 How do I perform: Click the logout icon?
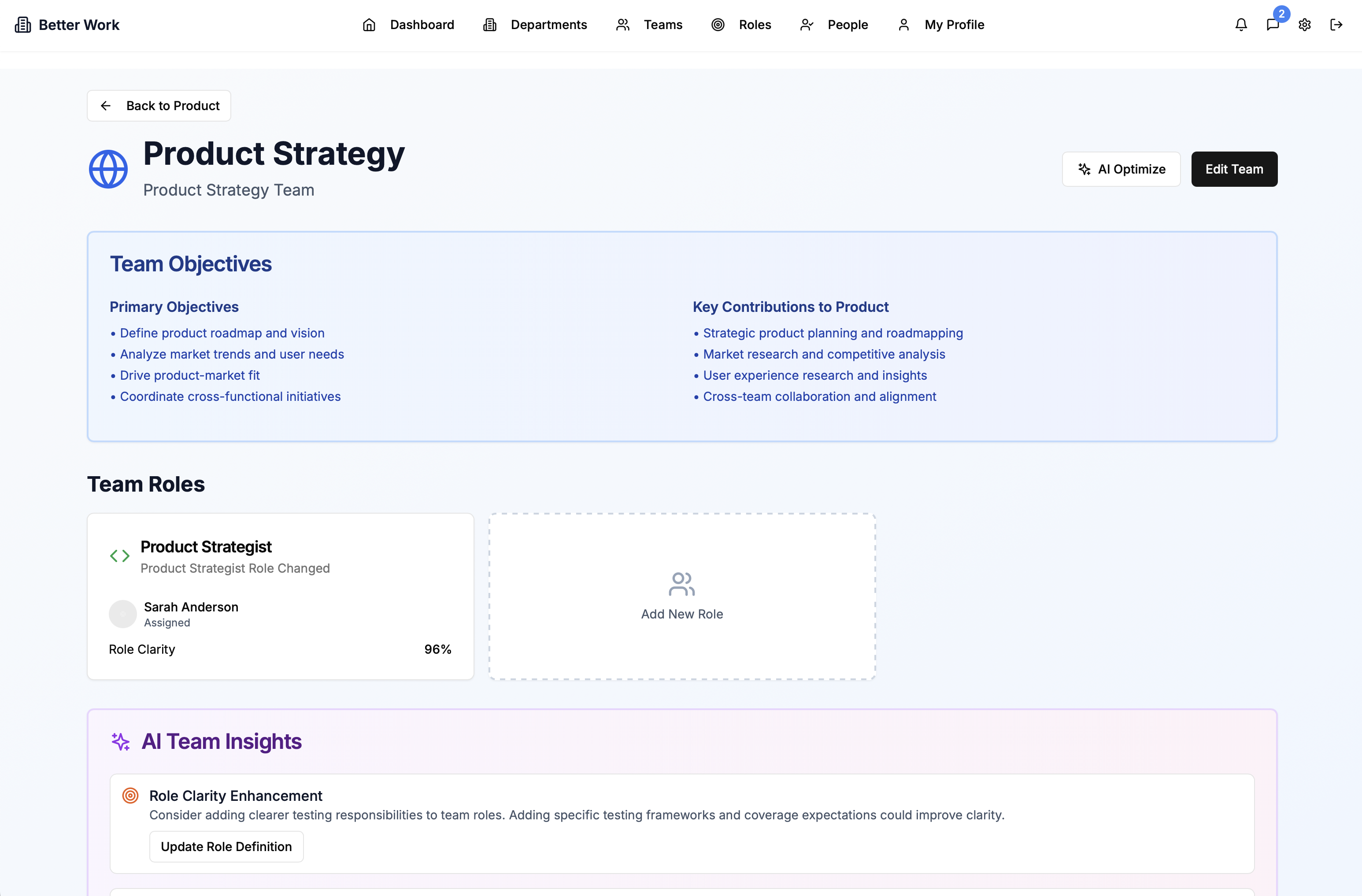point(1336,25)
